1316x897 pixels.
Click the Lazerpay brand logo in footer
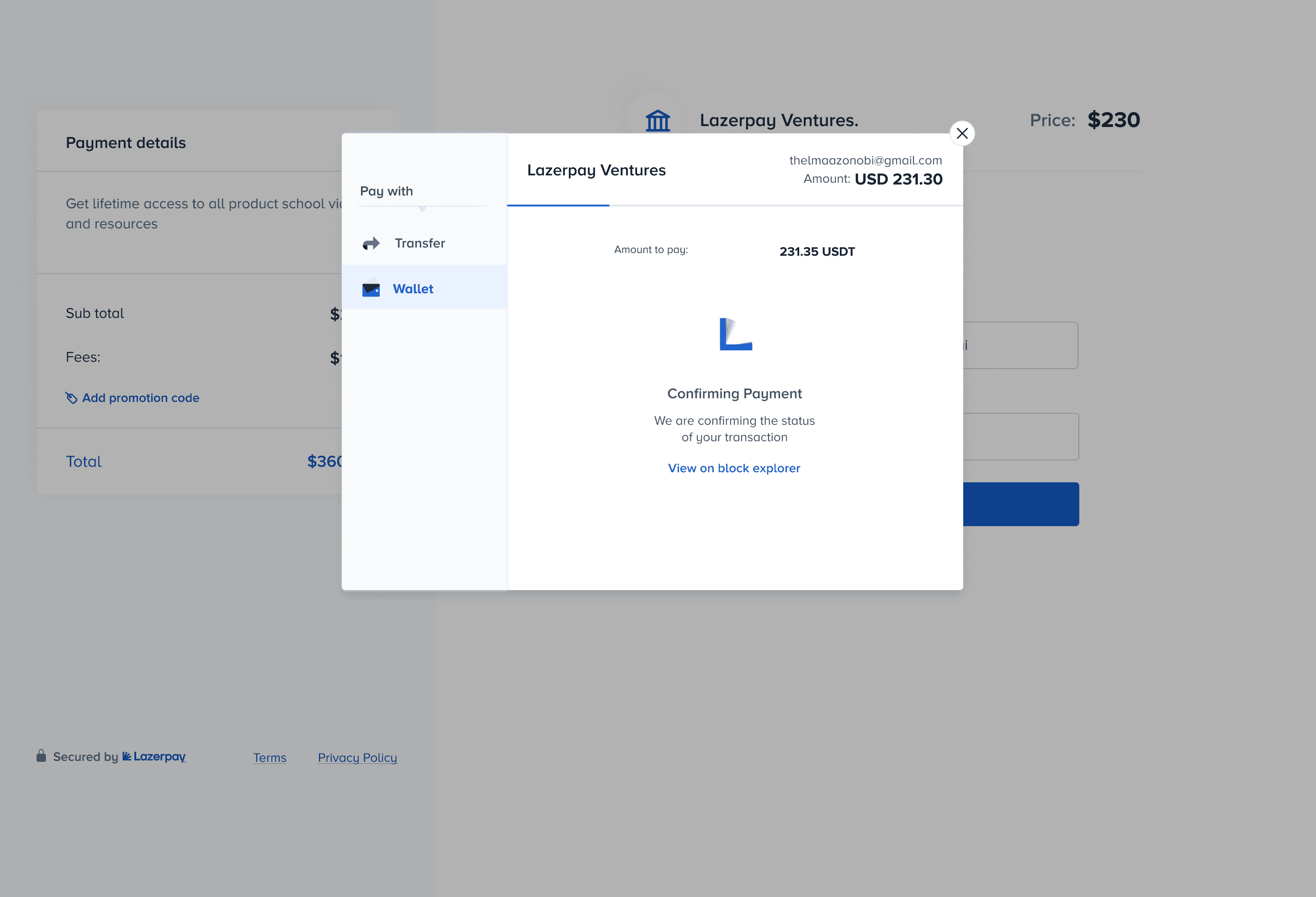click(x=154, y=757)
